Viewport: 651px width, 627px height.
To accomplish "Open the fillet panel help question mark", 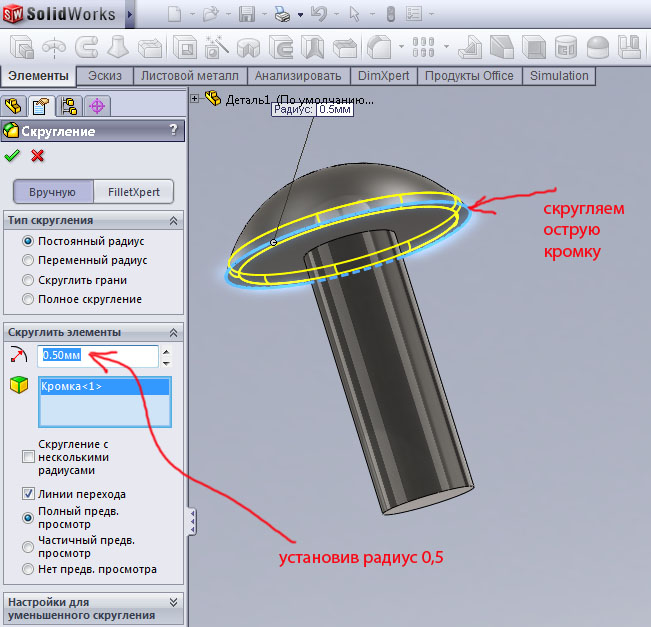I will click(x=173, y=130).
